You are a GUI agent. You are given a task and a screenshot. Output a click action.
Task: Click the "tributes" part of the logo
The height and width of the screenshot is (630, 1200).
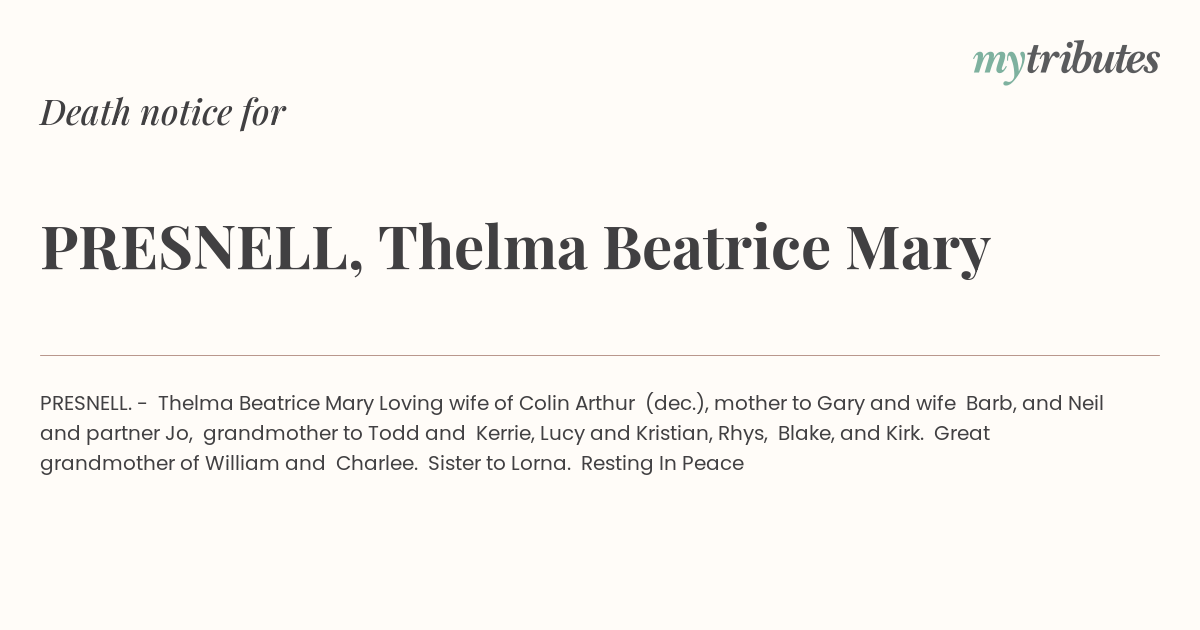coord(1093,59)
